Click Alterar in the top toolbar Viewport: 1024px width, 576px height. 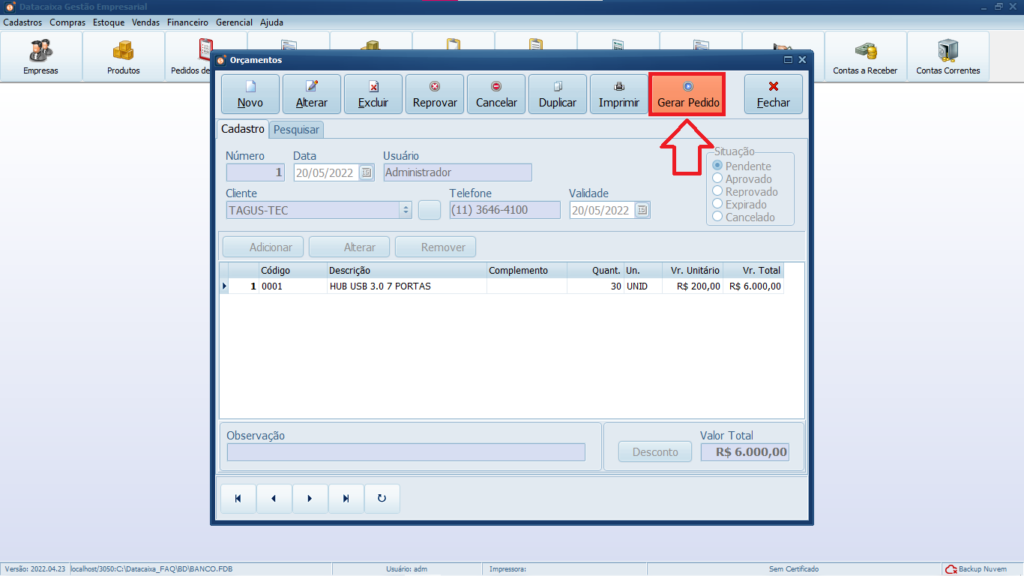click(312, 94)
